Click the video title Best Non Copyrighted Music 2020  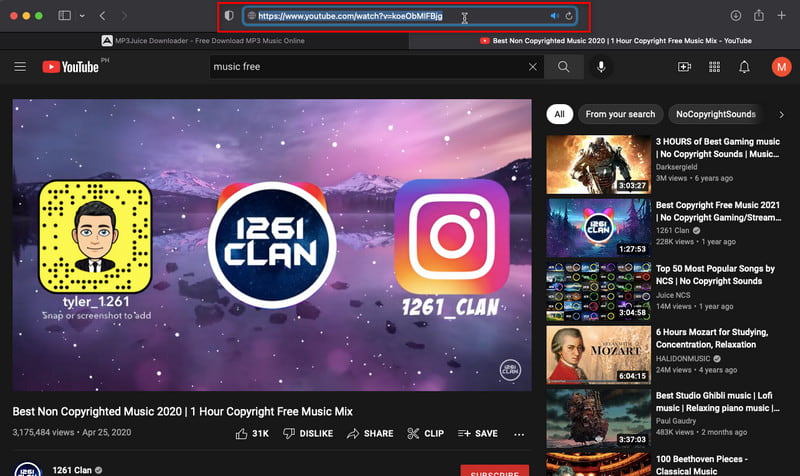pos(183,411)
